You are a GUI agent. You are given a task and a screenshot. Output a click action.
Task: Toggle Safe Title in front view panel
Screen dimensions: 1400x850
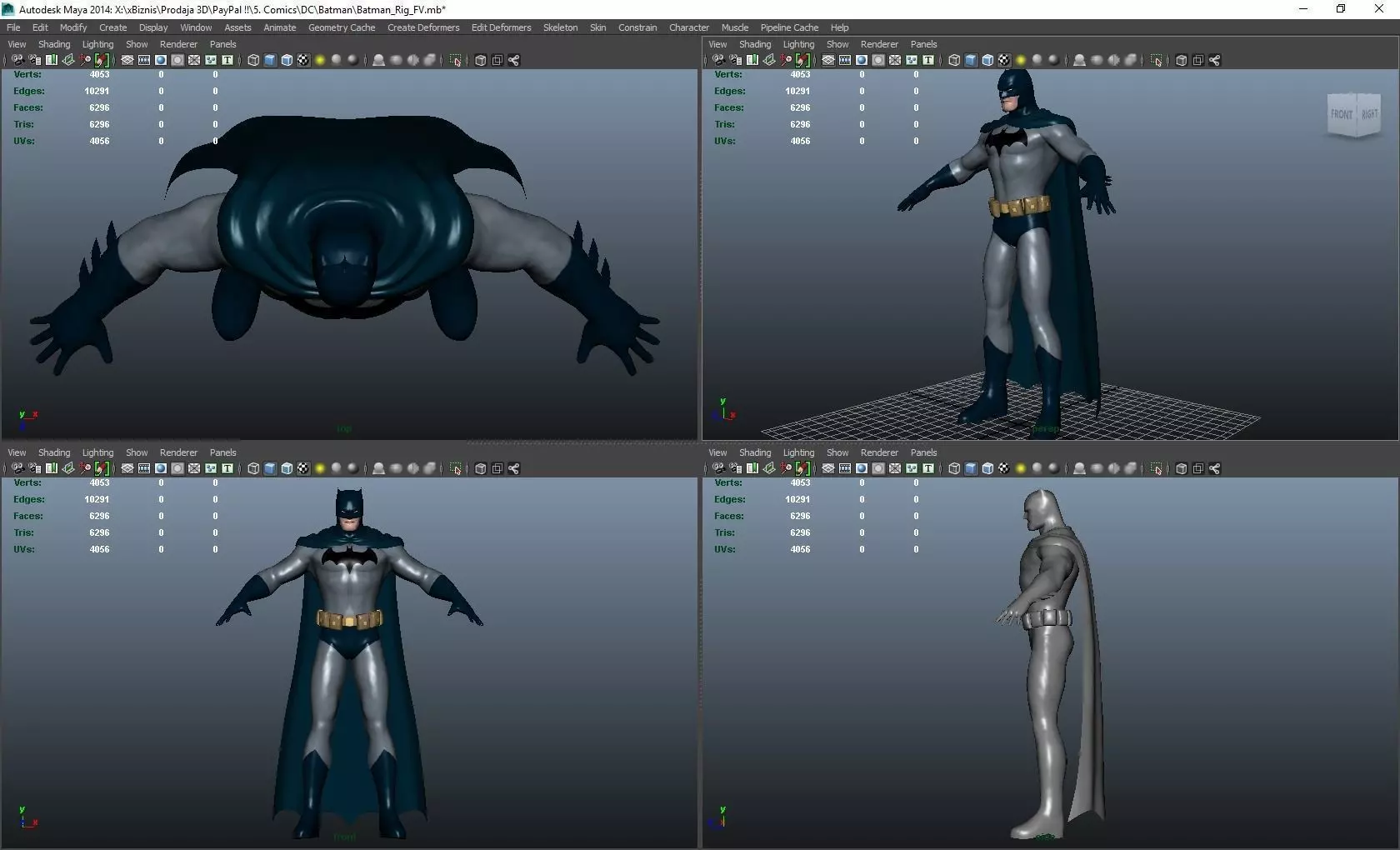[227, 468]
